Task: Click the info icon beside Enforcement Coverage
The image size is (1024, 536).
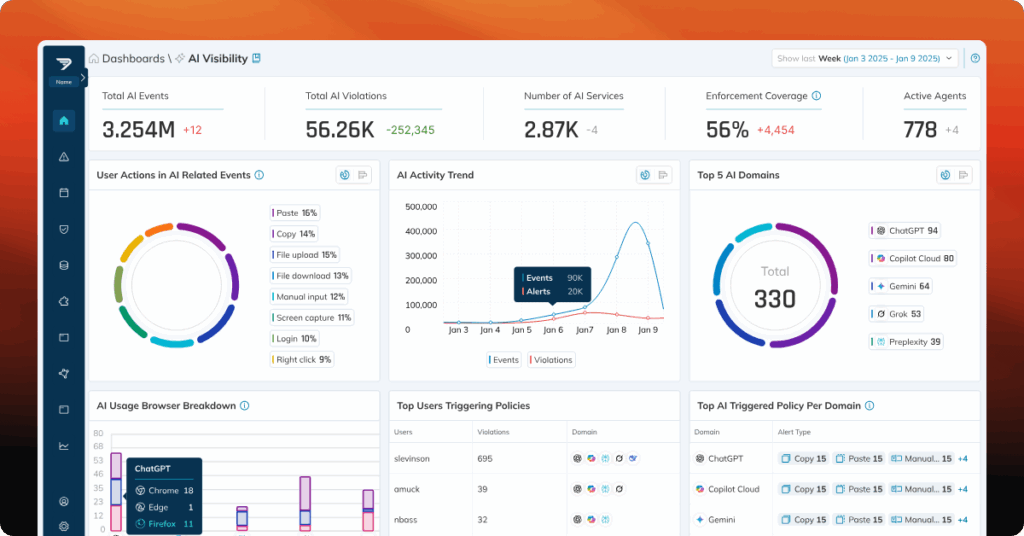Action: [x=817, y=96]
